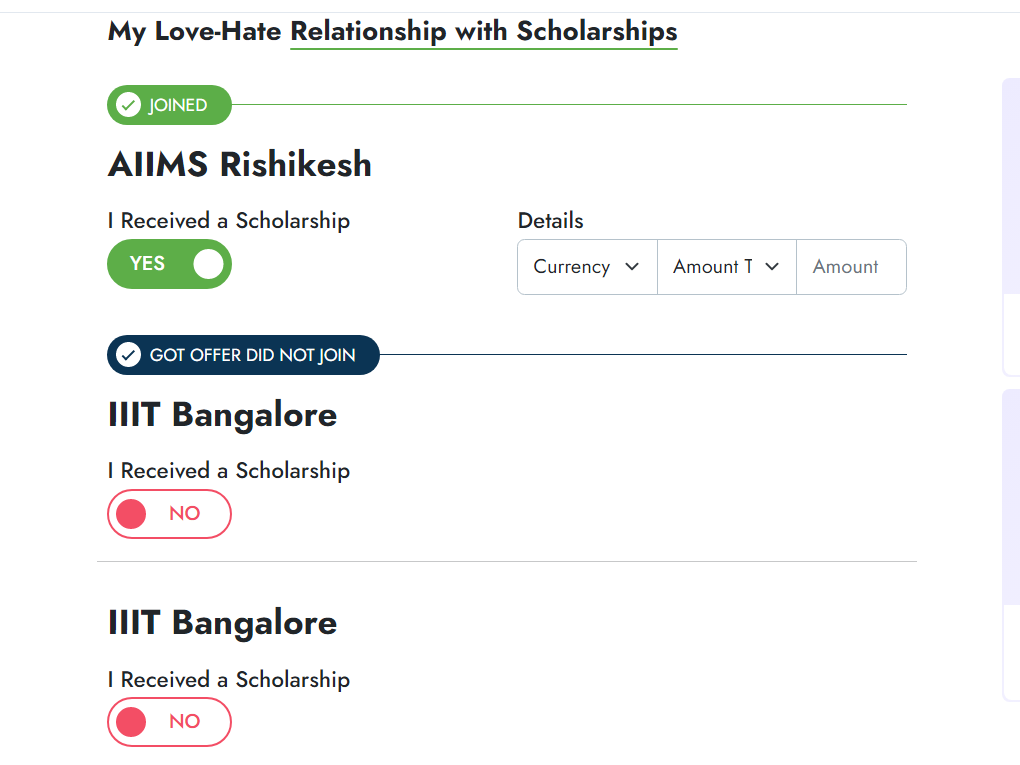Select the JOINED status badge
1020x765 pixels.
point(169,105)
